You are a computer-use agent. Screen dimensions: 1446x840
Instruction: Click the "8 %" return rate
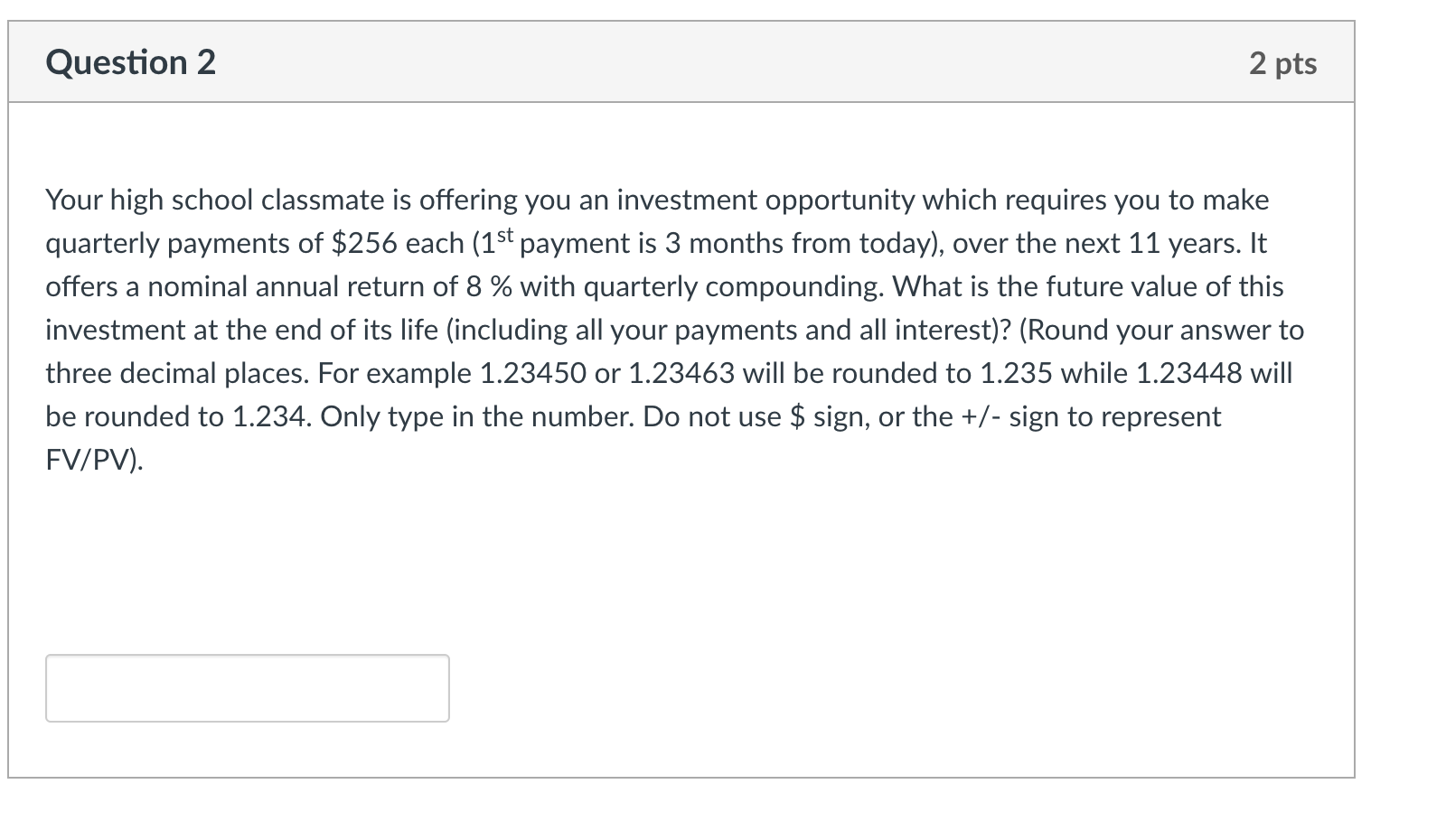pos(488,287)
